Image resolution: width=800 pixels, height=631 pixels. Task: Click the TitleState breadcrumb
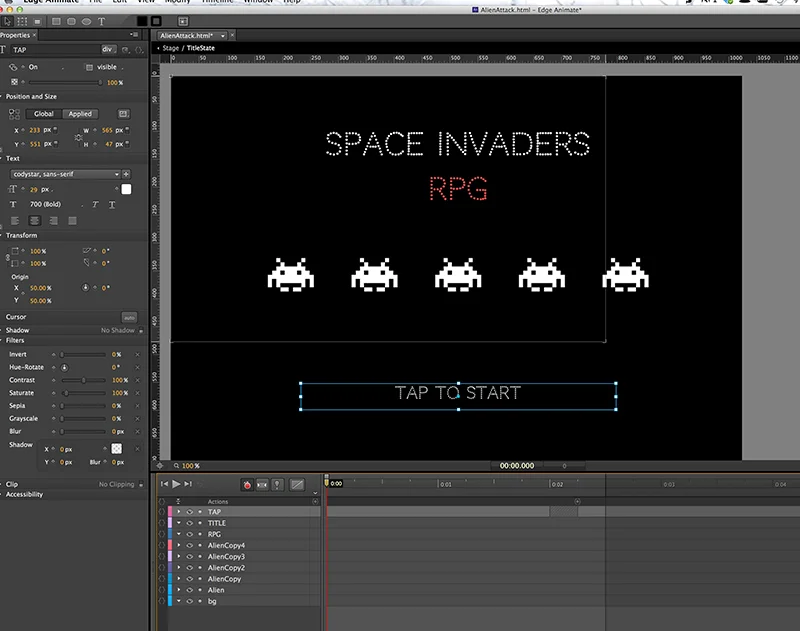pos(201,48)
